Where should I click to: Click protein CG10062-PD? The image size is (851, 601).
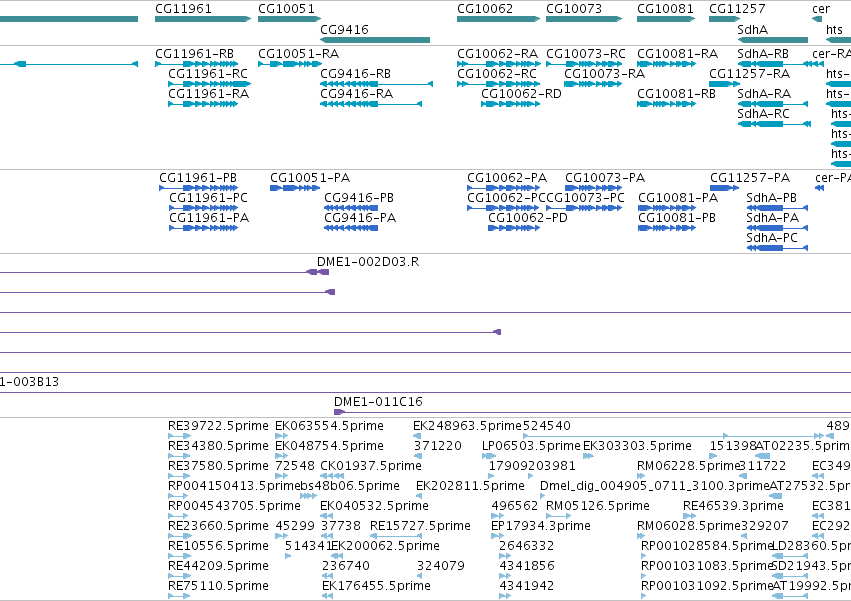pos(513,228)
